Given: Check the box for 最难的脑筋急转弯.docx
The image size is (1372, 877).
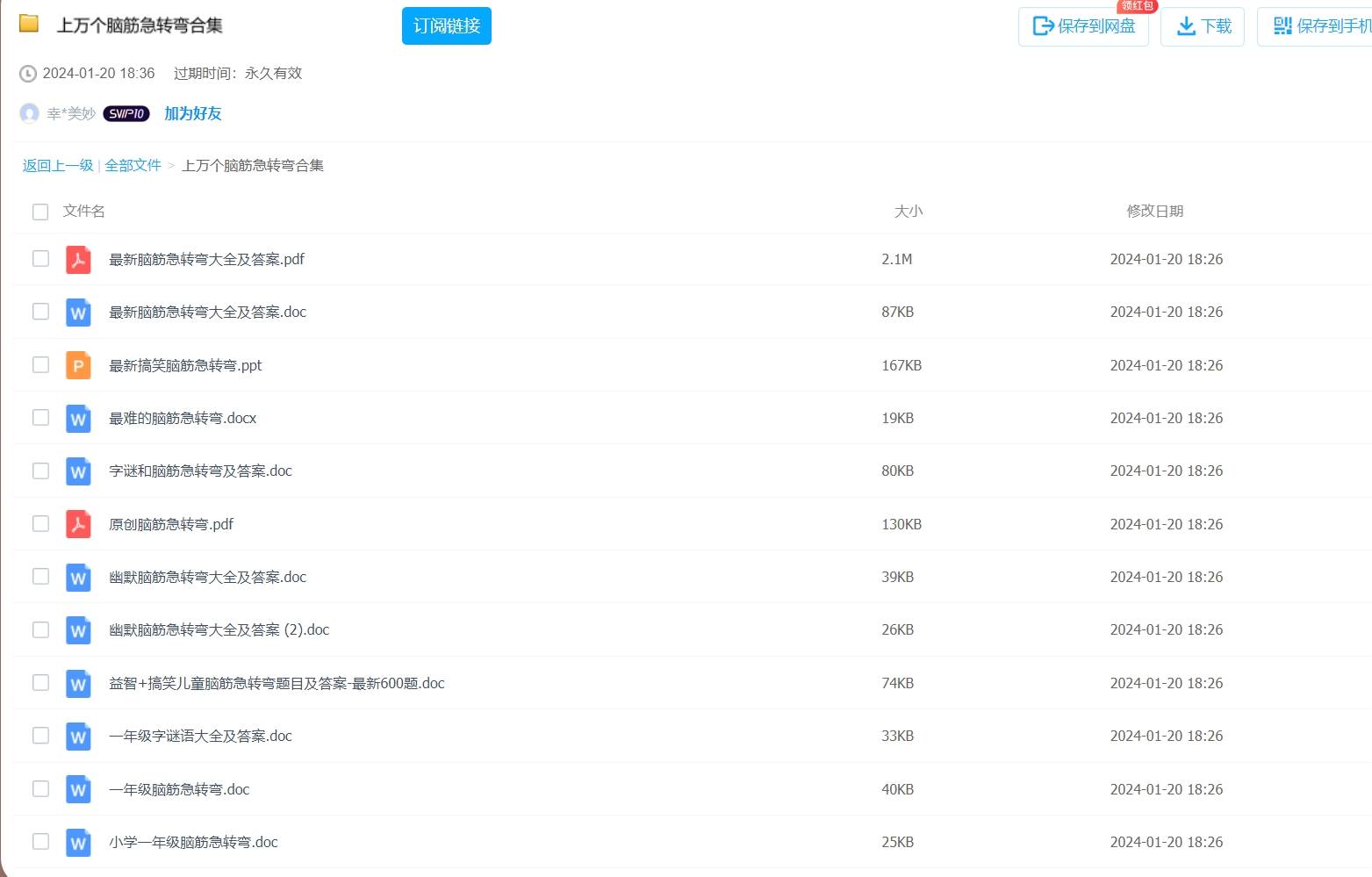Looking at the screenshot, I should 40,417.
